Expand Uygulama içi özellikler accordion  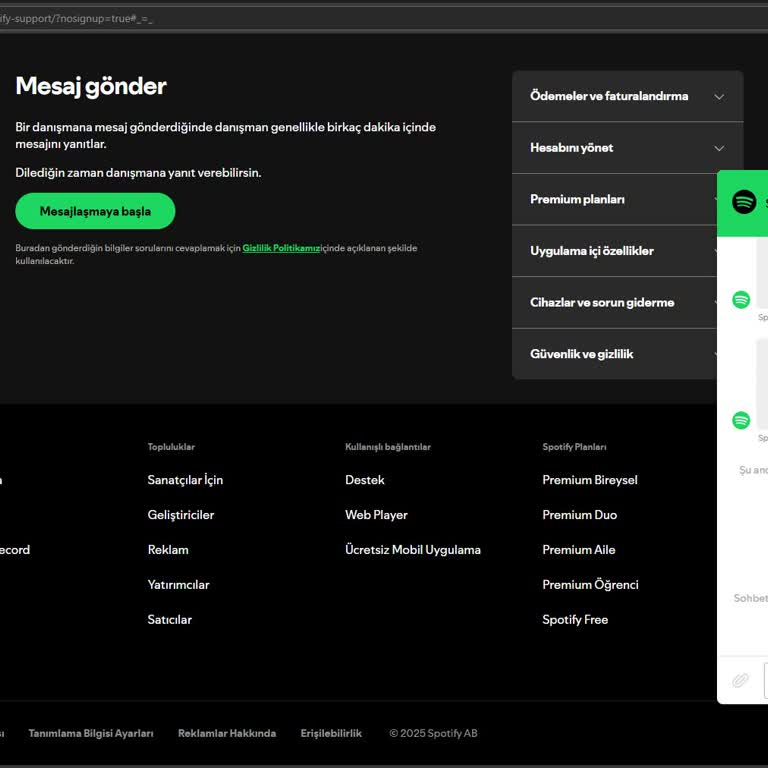615,251
